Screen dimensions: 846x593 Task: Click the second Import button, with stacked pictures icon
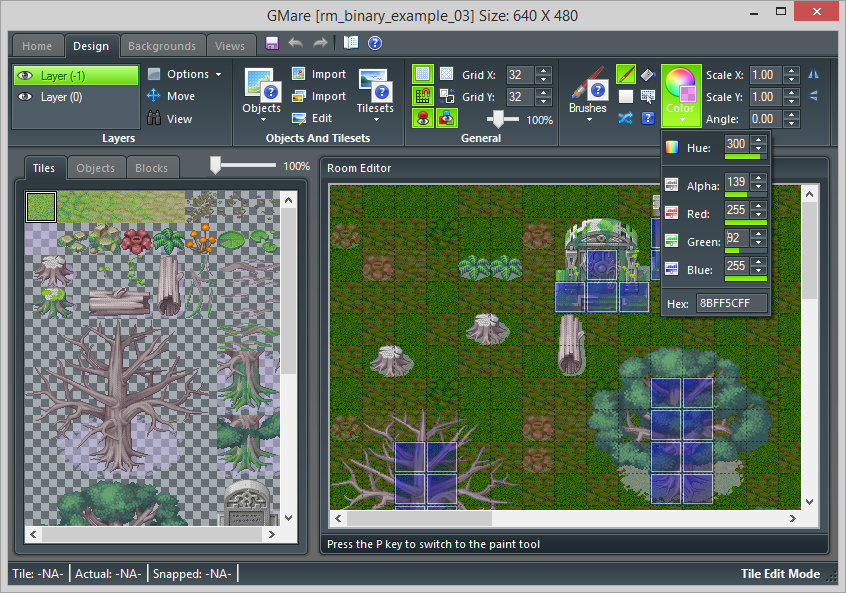319,96
